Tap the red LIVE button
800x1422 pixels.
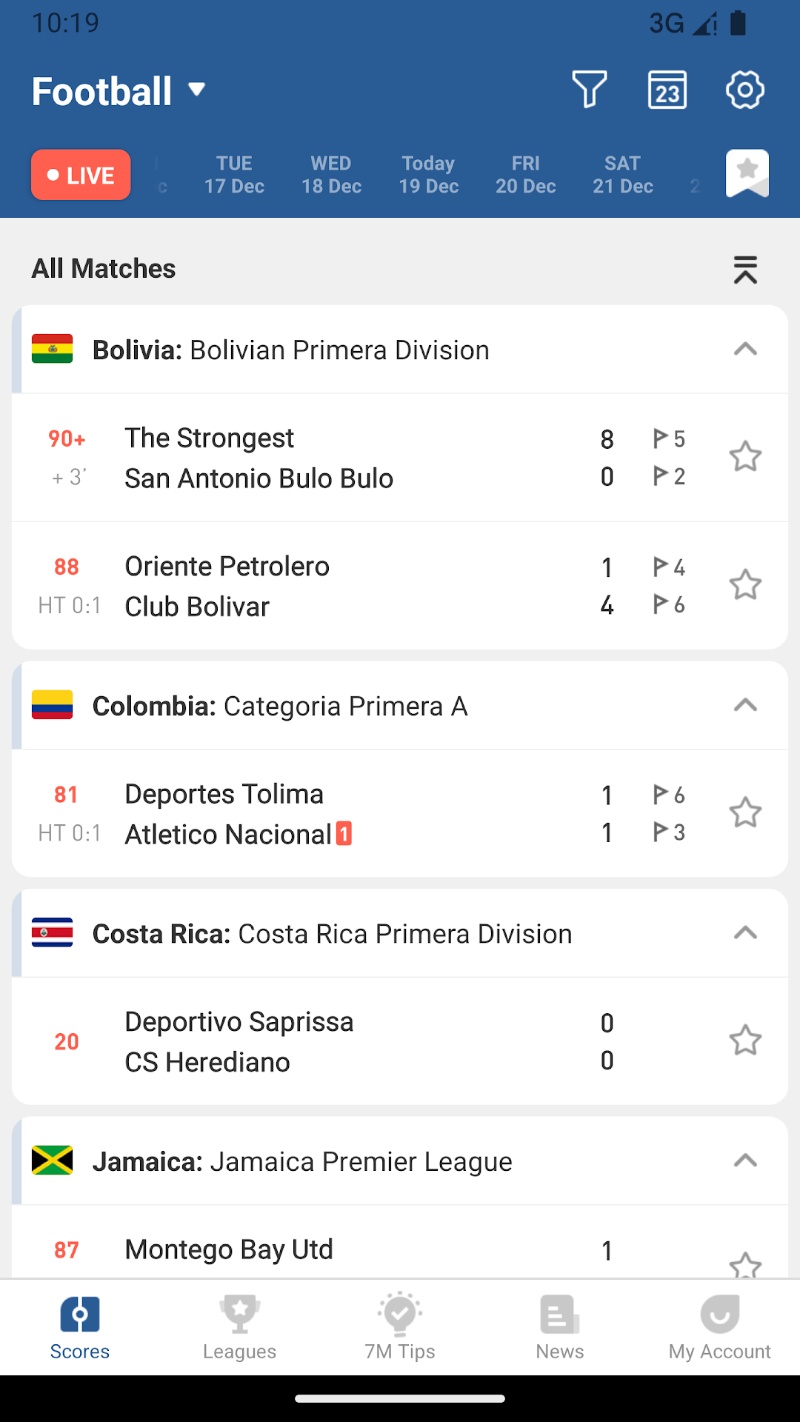(81, 175)
